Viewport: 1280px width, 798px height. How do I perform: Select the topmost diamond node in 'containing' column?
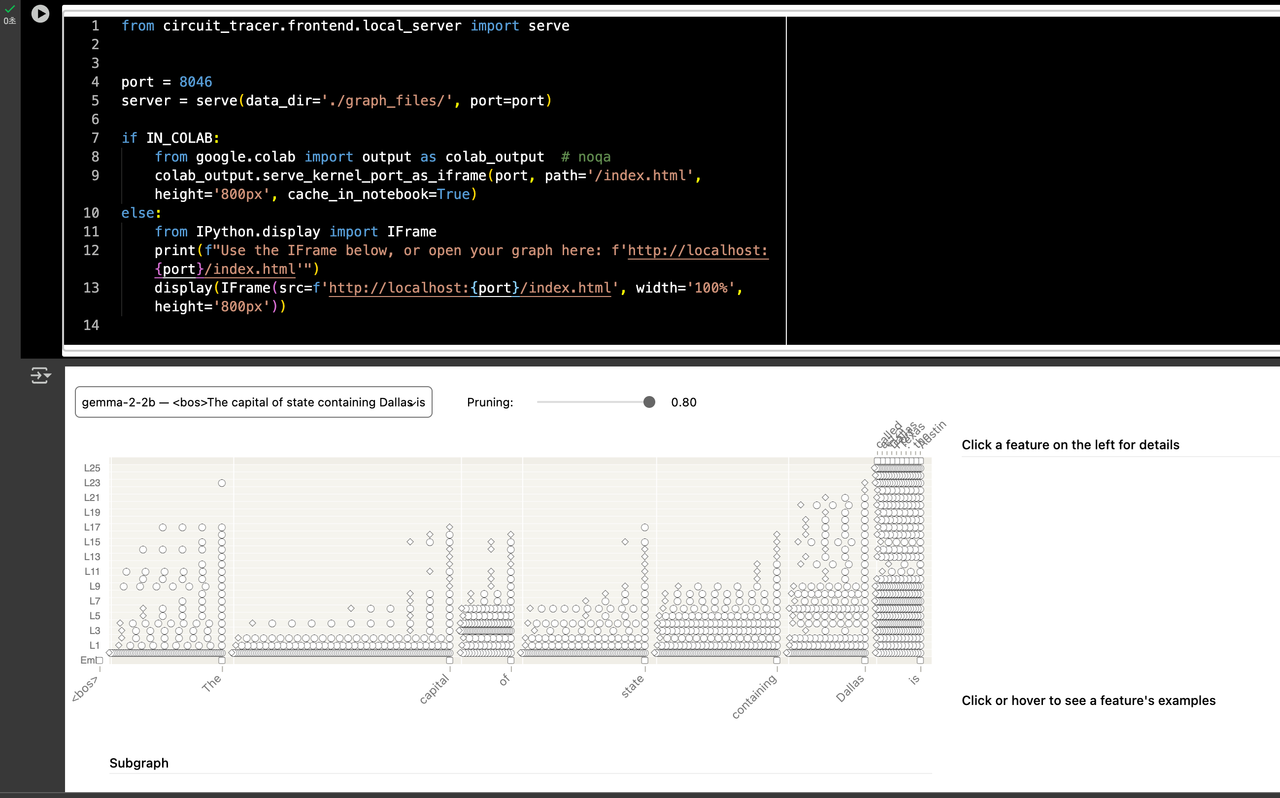pyautogui.click(x=777, y=534)
